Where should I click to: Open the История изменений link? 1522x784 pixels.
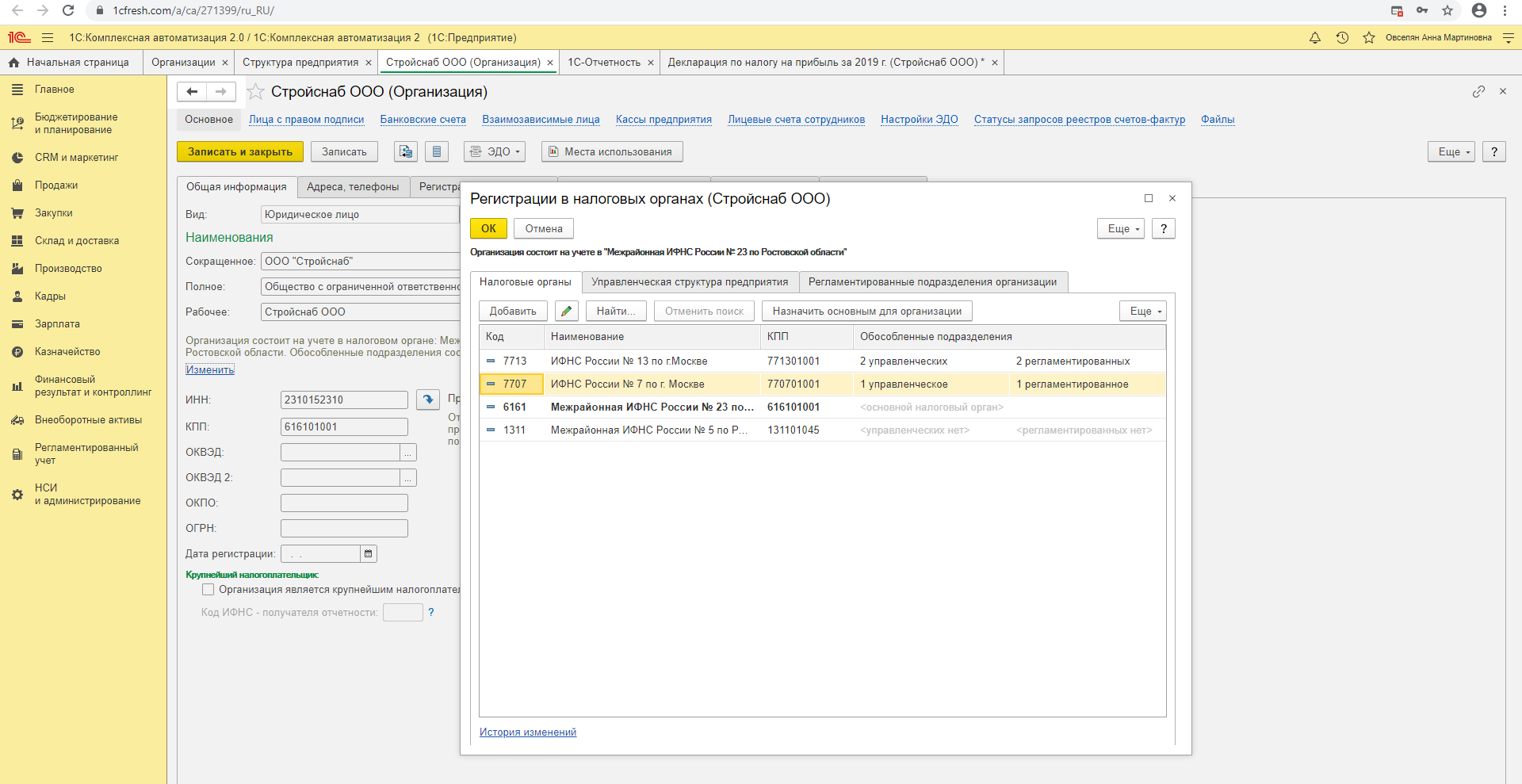point(527,732)
